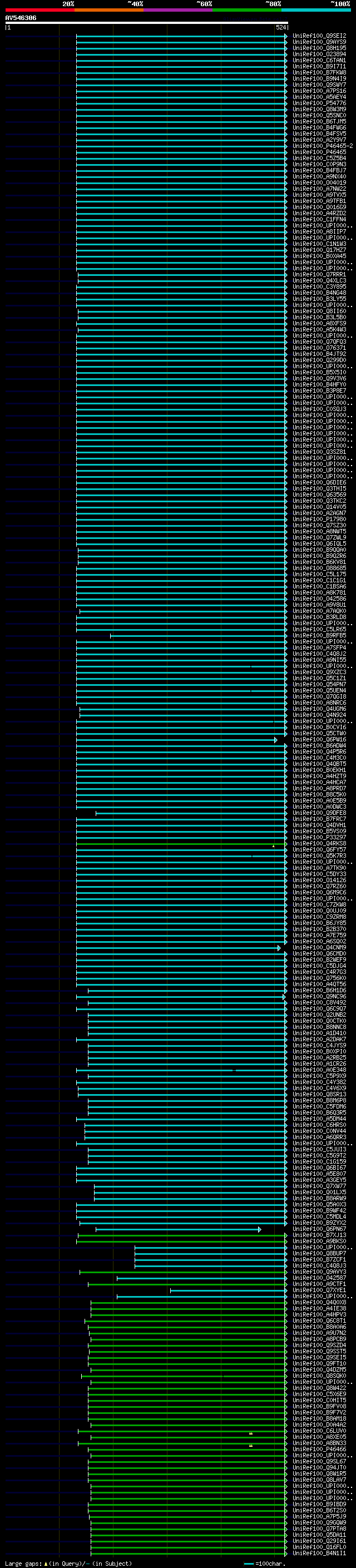356x1568 pixels.
Task: Go to UniRef100_Q4RKS8 alignment
Action: pyautogui.click(x=319, y=844)
